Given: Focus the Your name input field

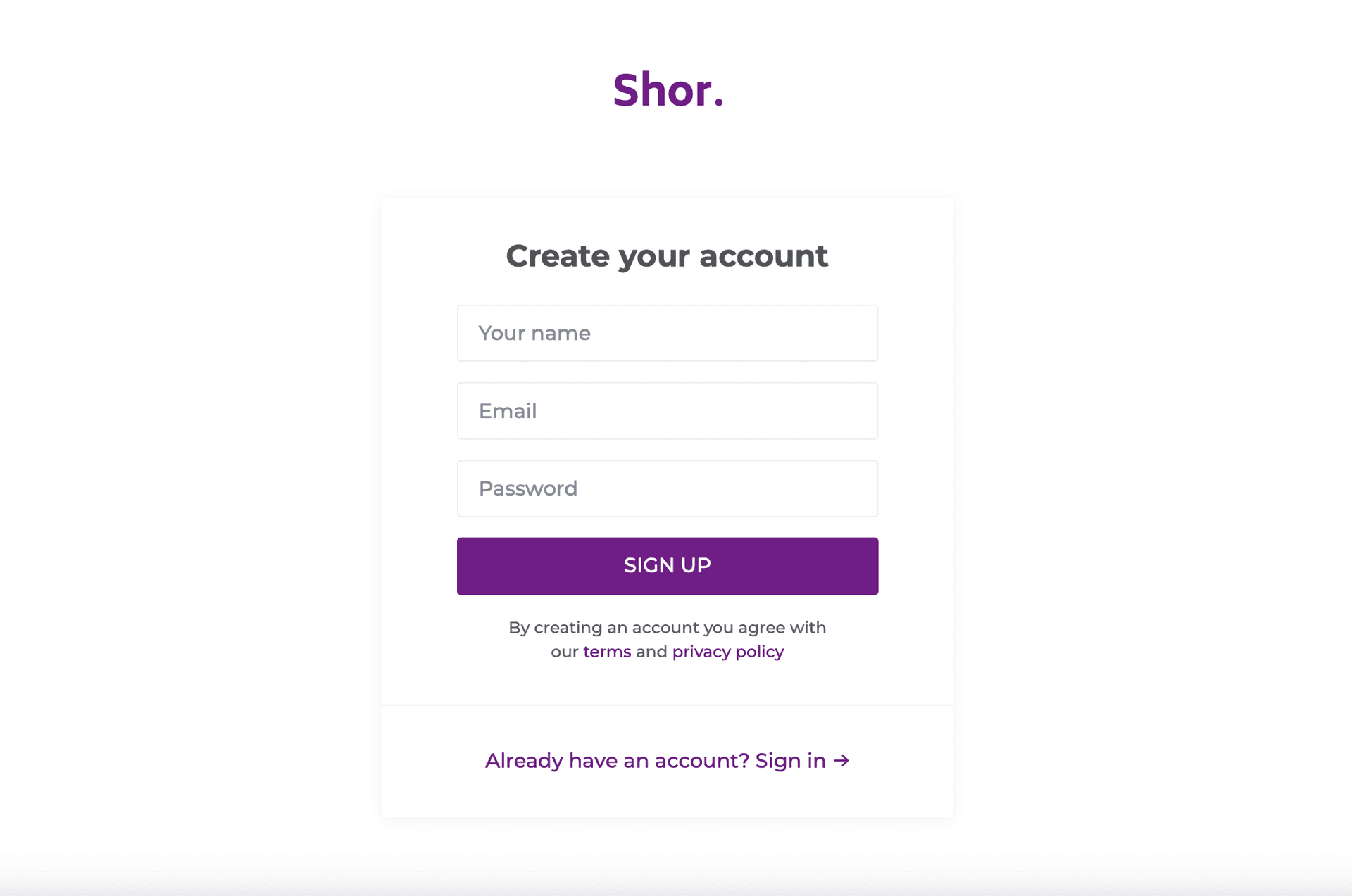Looking at the screenshot, I should coord(667,333).
